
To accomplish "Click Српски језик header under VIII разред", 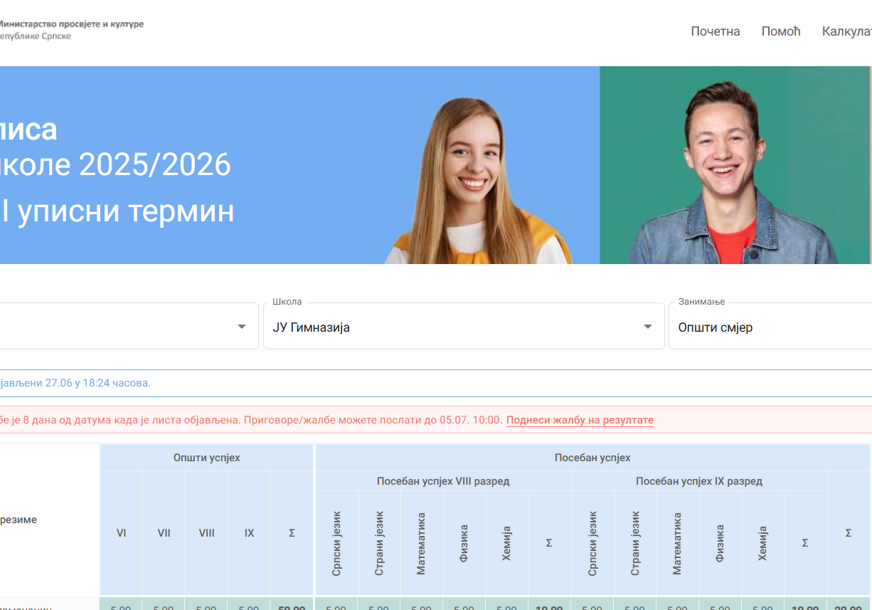I will click(x=336, y=543).
